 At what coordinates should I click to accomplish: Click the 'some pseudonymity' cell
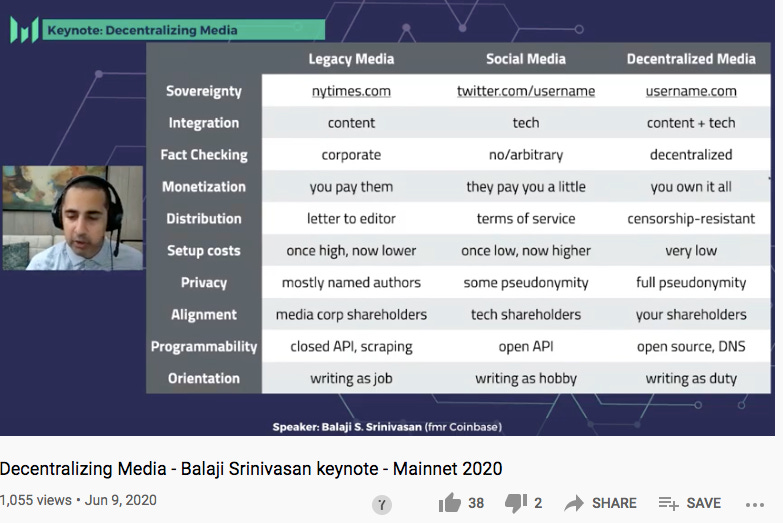[526, 283]
